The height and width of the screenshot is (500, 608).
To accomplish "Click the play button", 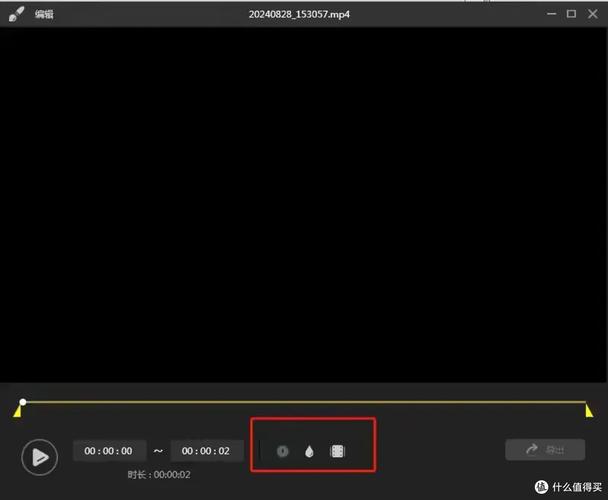I will [39, 457].
